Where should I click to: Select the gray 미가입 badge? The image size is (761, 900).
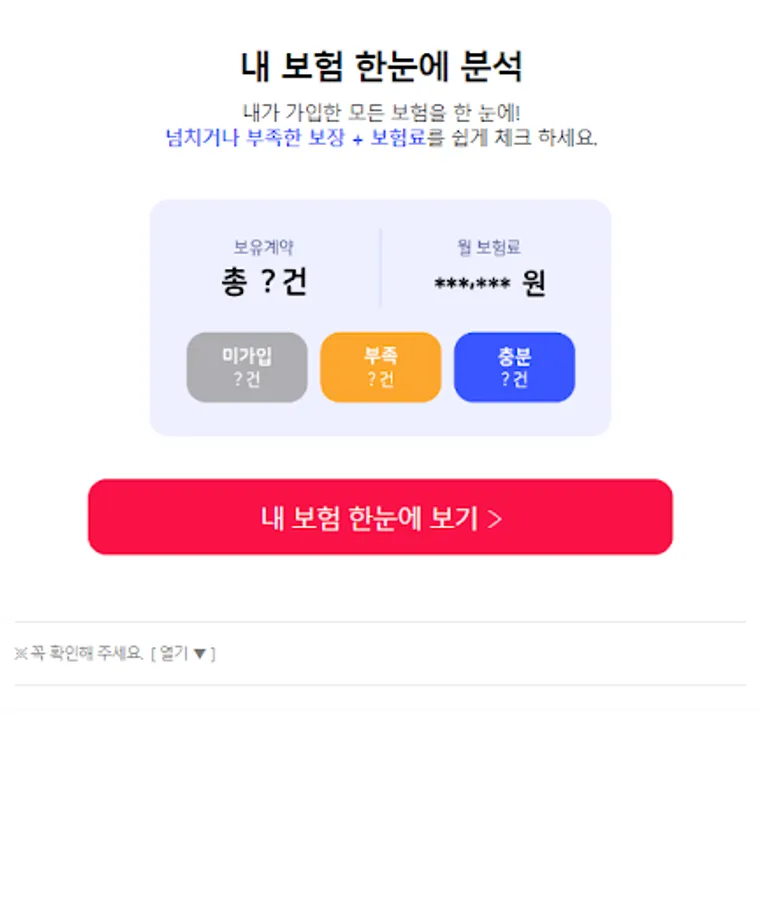tap(247, 367)
